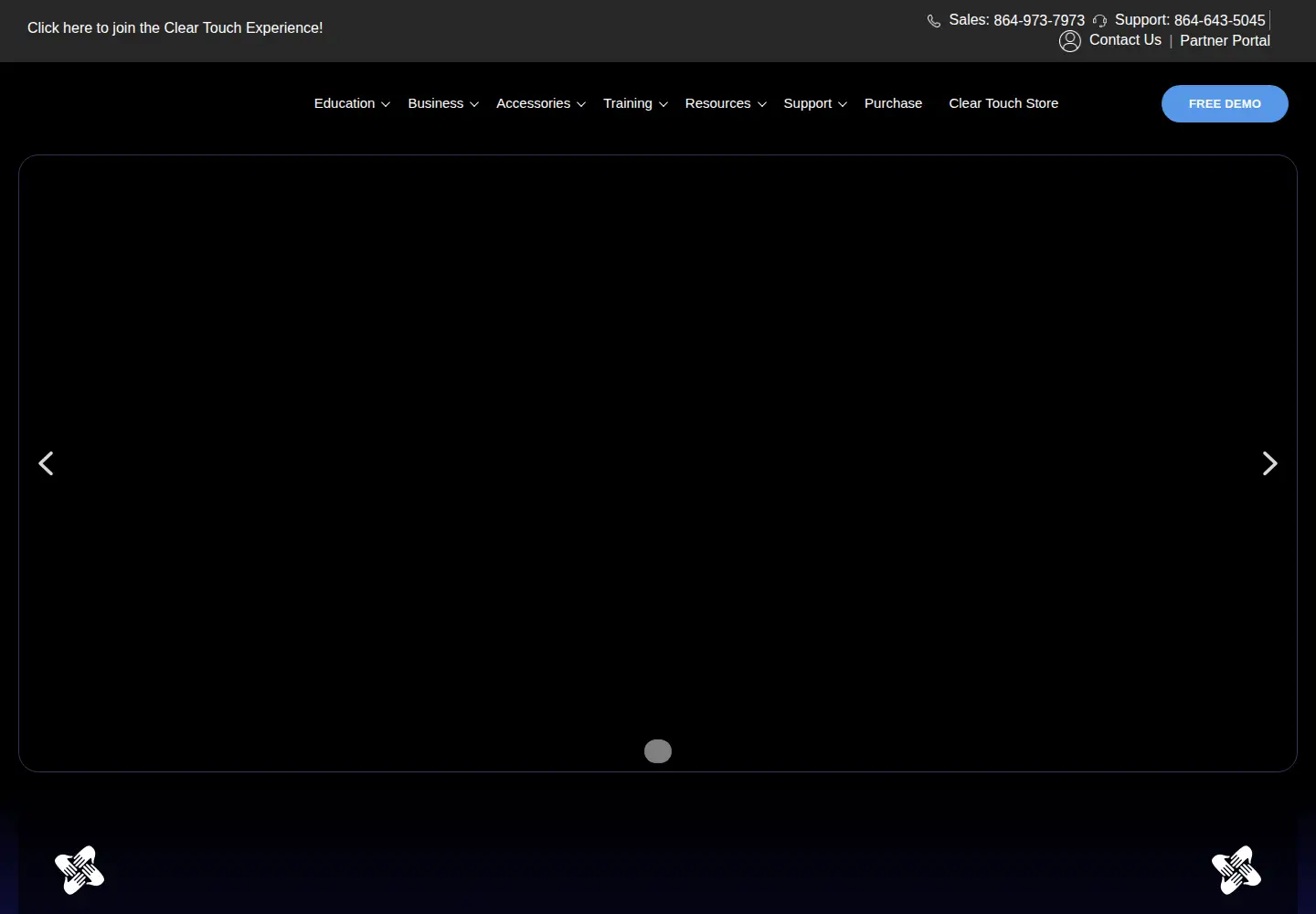The width and height of the screenshot is (1316, 914).
Task: Advance to next carousel slide
Action: tap(1269, 463)
